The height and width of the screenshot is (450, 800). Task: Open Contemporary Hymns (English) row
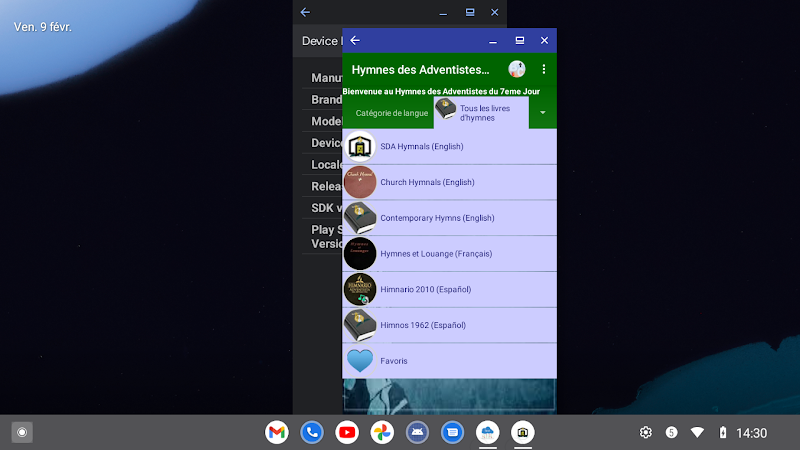[449, 218]
